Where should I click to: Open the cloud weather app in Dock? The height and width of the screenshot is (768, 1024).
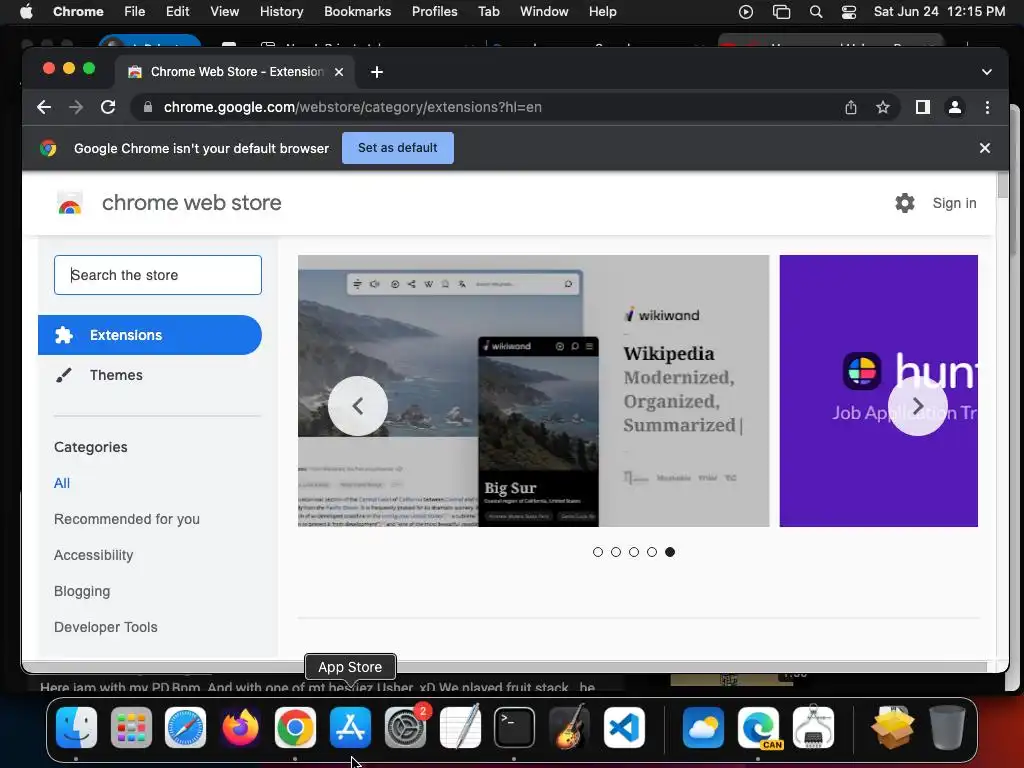point(703,727)
